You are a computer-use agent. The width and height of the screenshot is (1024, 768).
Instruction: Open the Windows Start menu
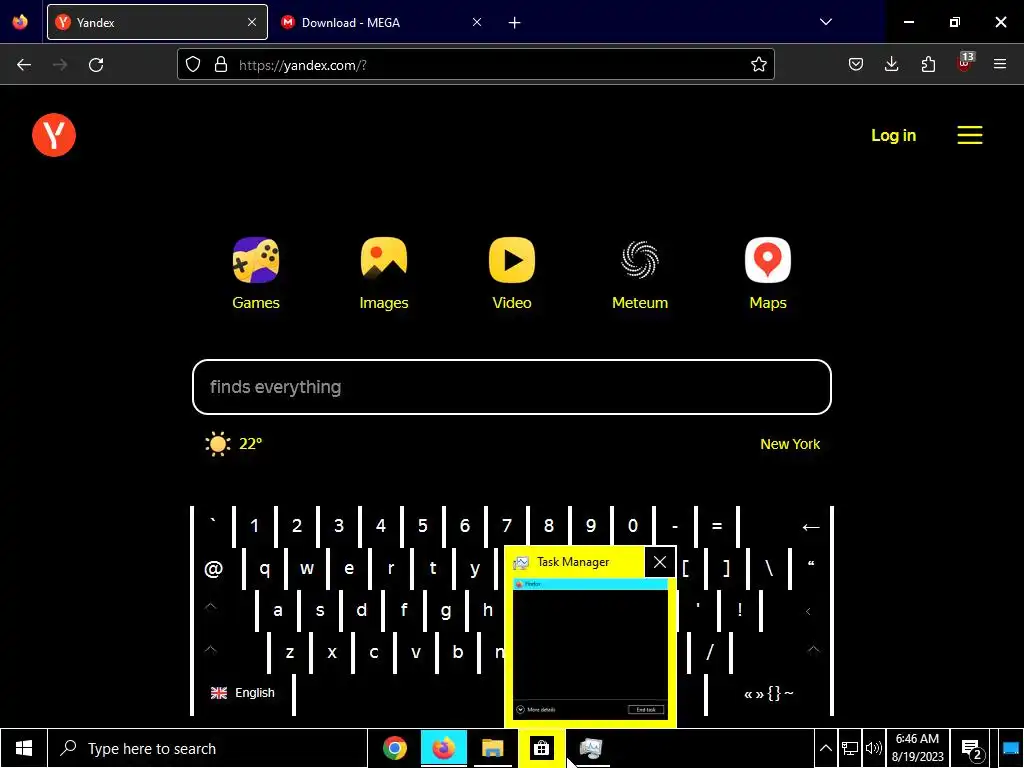point(24,748)
